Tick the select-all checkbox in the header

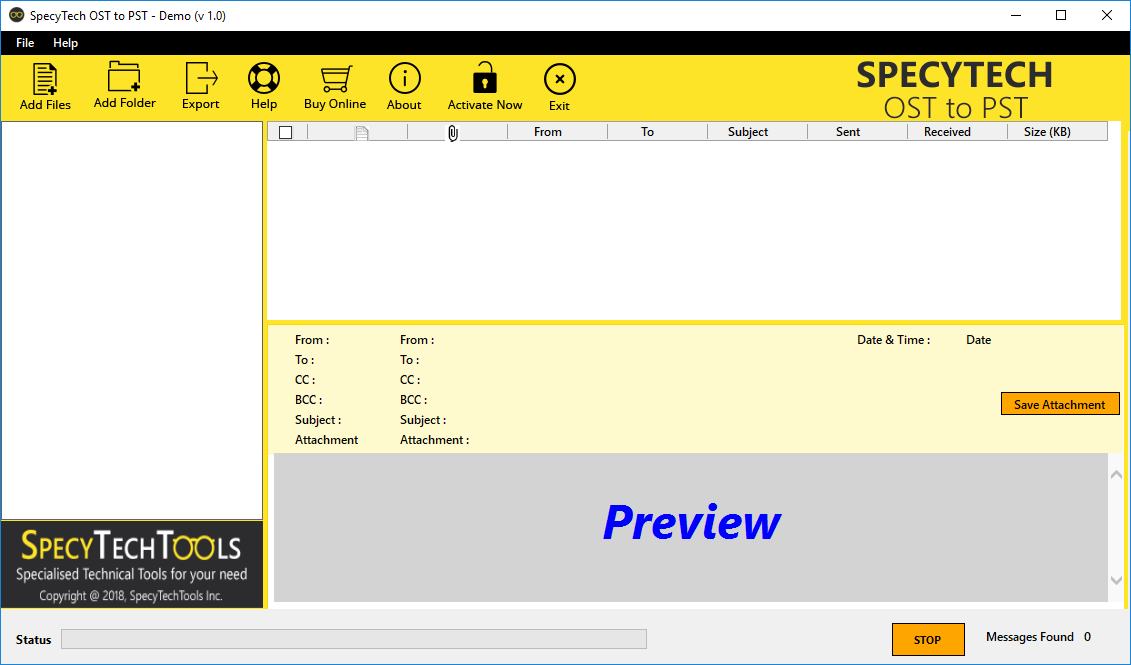286,133
